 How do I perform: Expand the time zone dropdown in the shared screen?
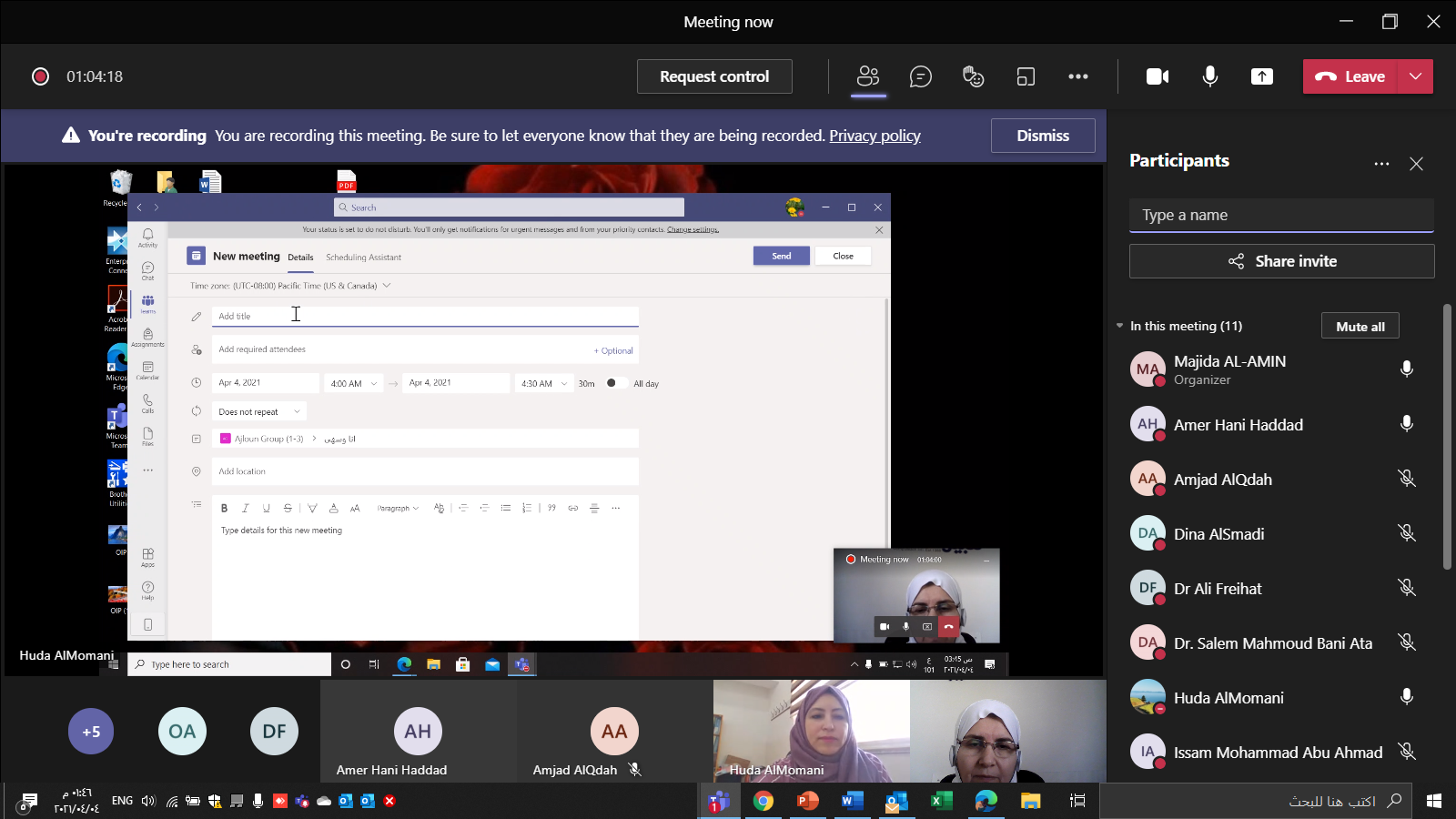point(387,286)
